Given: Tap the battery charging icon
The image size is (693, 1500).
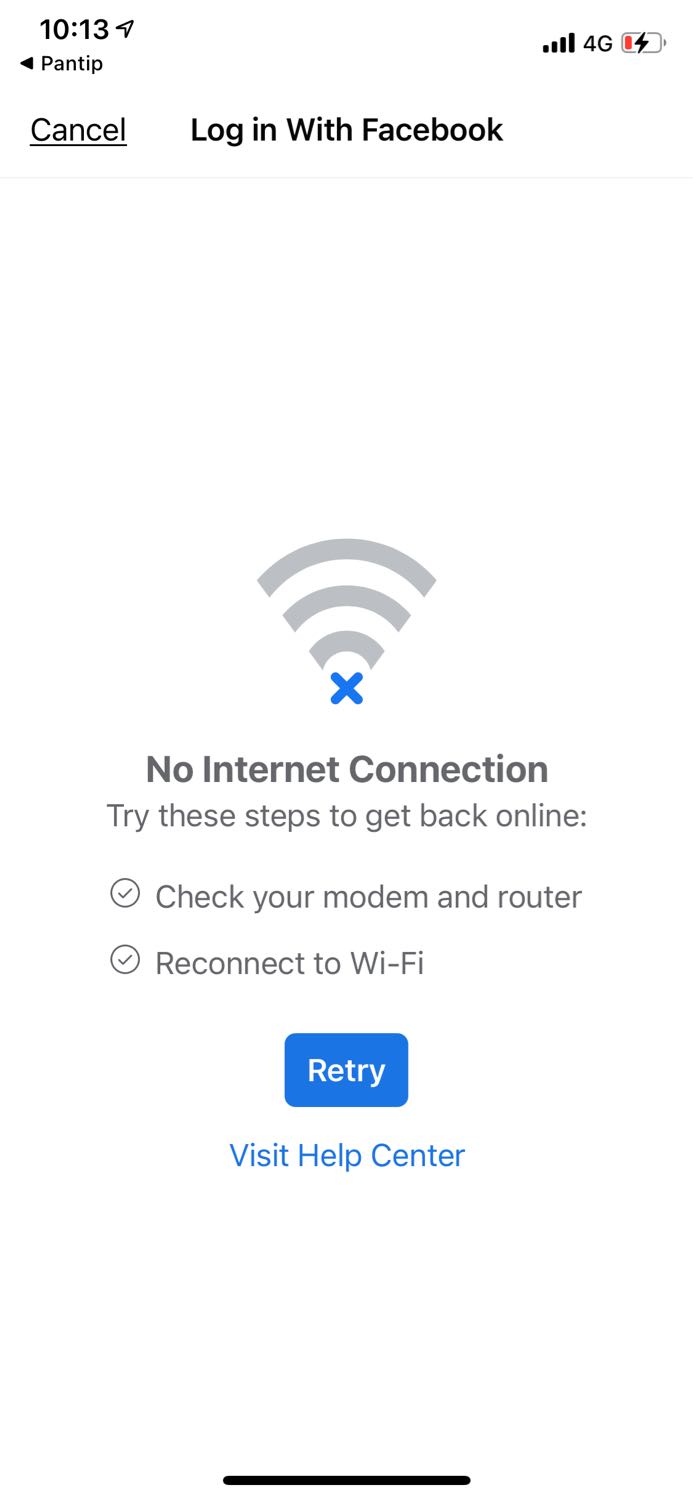Looking at the screenshot, I should pos(644,43).
